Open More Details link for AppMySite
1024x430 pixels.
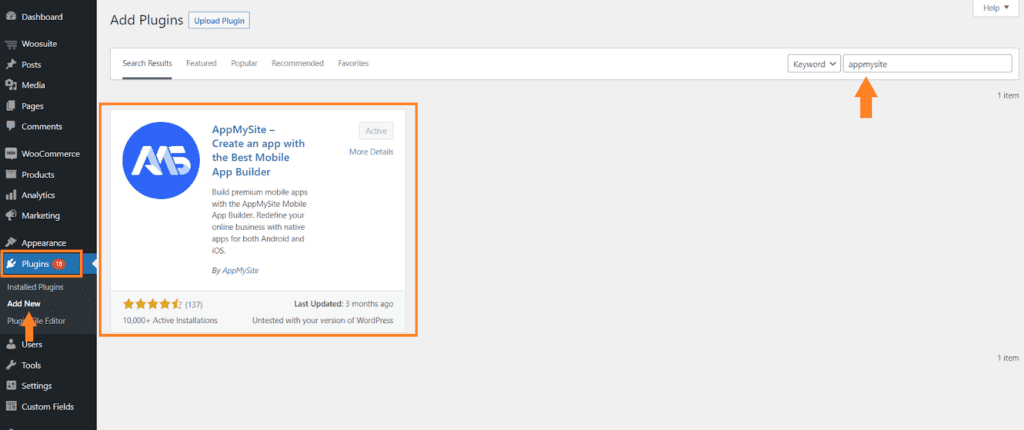(x=372, y=152)
